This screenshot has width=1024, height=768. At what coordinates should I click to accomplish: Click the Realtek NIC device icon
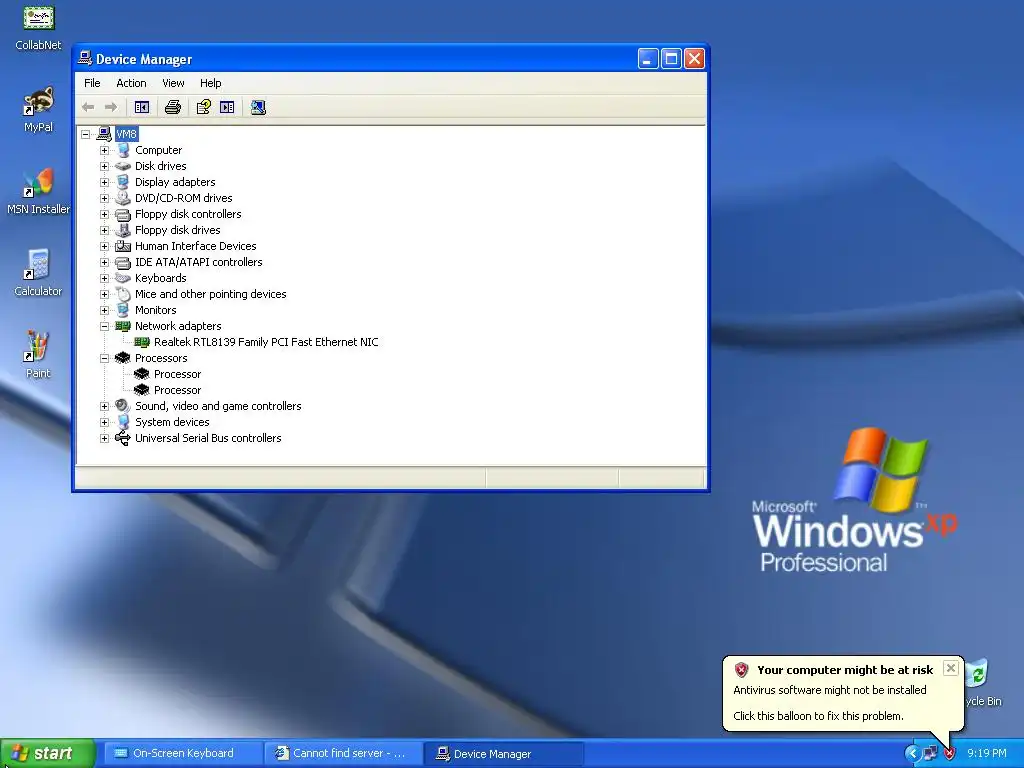[x=142, y=342]
